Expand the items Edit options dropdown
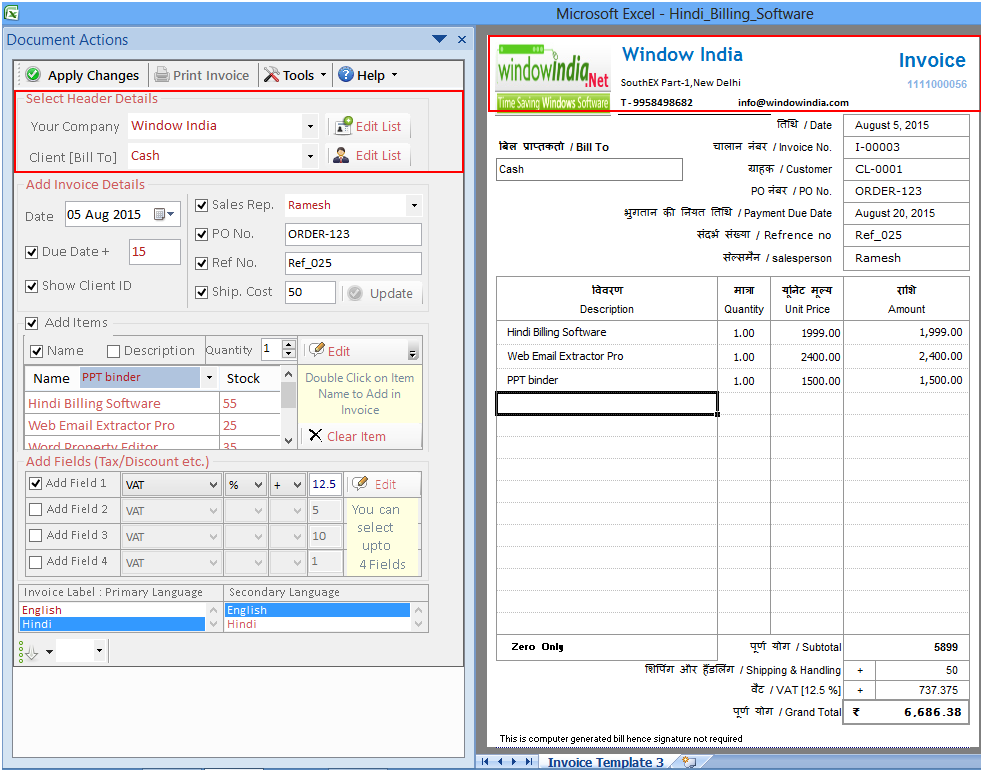Screen dimensions: 981x772 pos(412,353)
